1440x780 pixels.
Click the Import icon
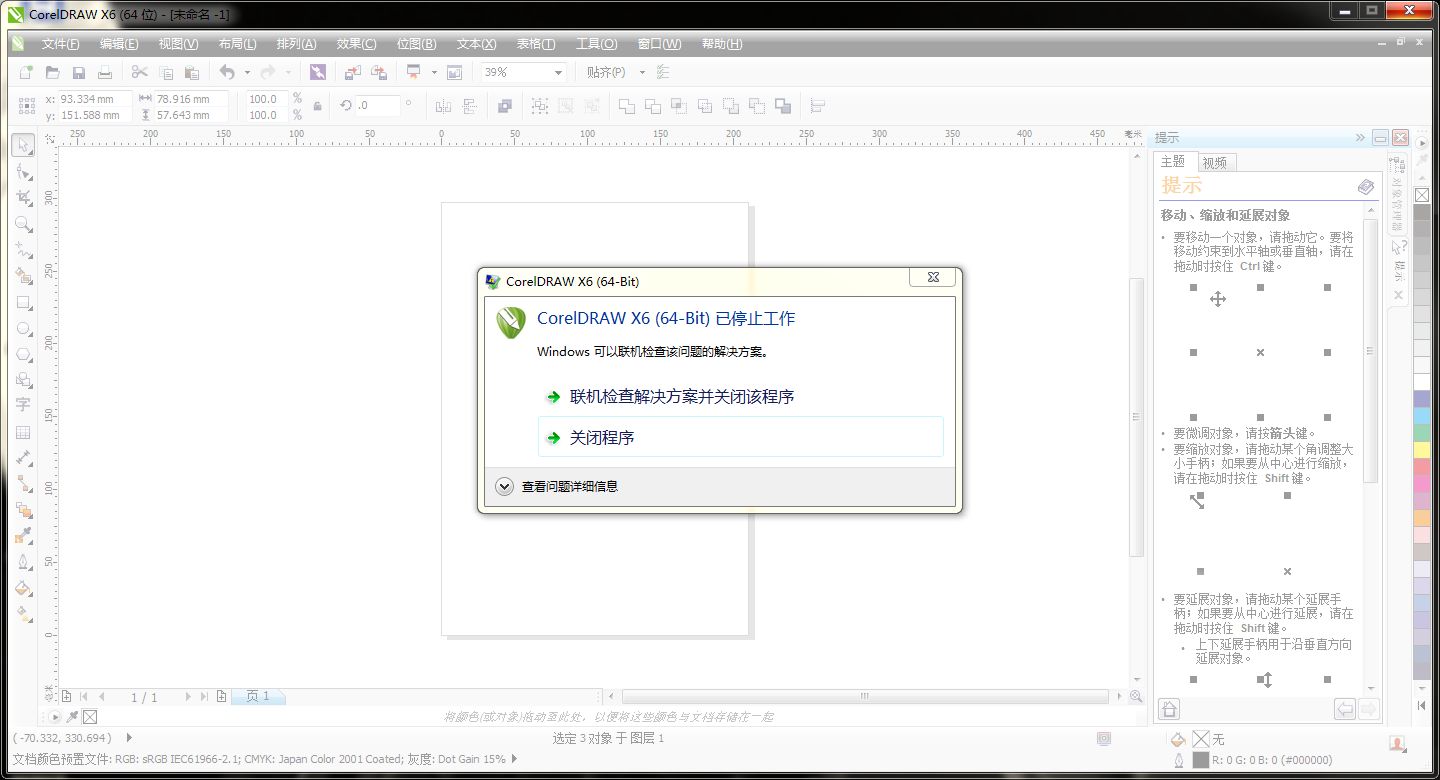tap(352, 72)
